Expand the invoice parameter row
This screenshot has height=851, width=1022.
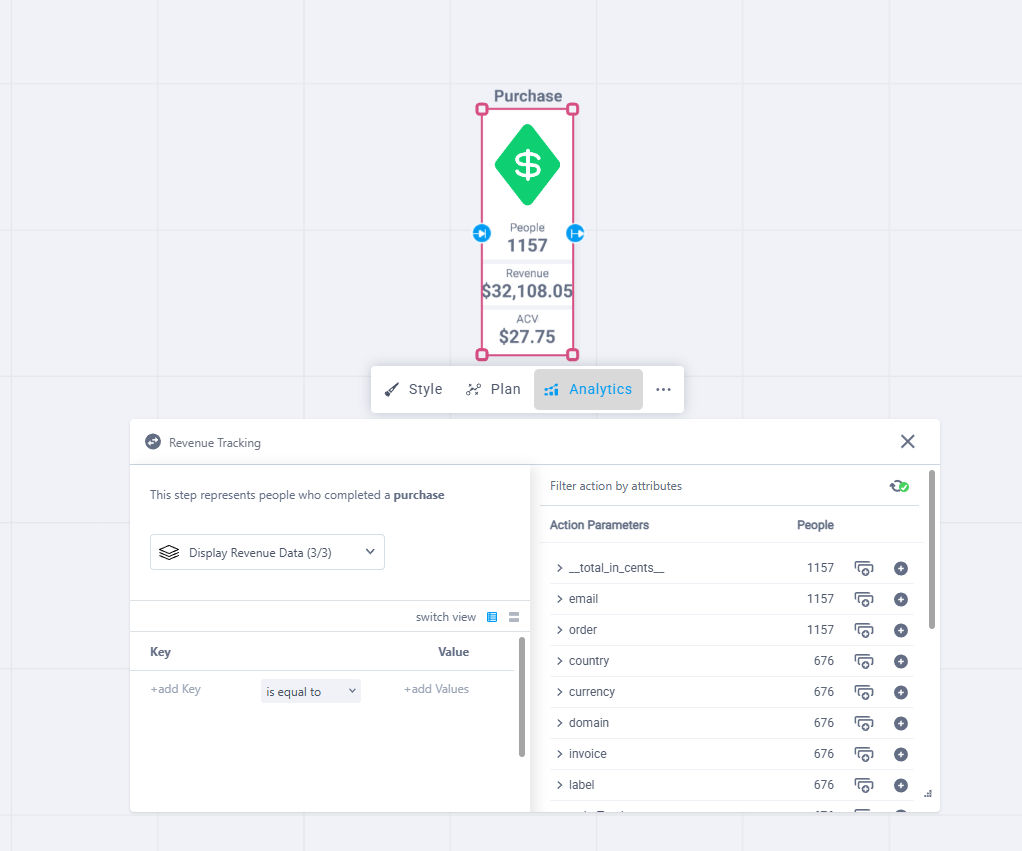(559, 754)
